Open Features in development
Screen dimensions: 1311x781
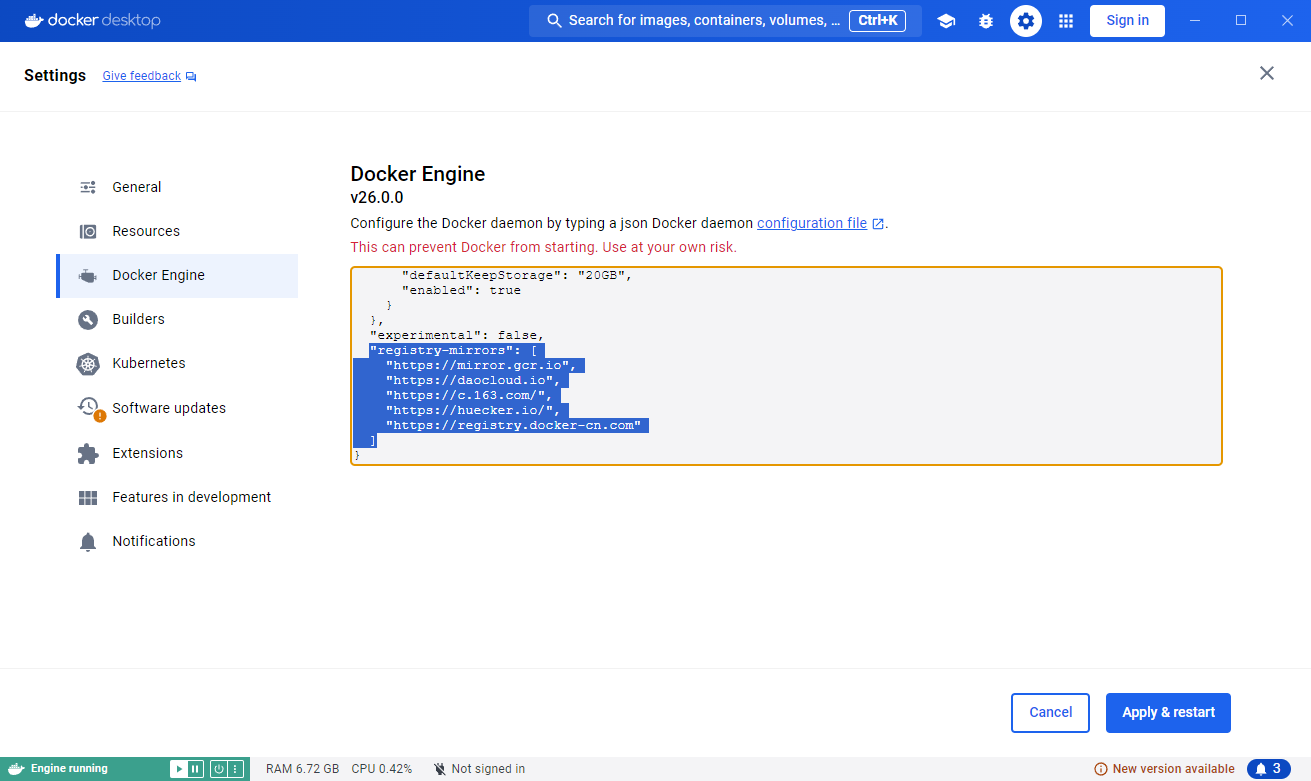click(x=191, y=497)
